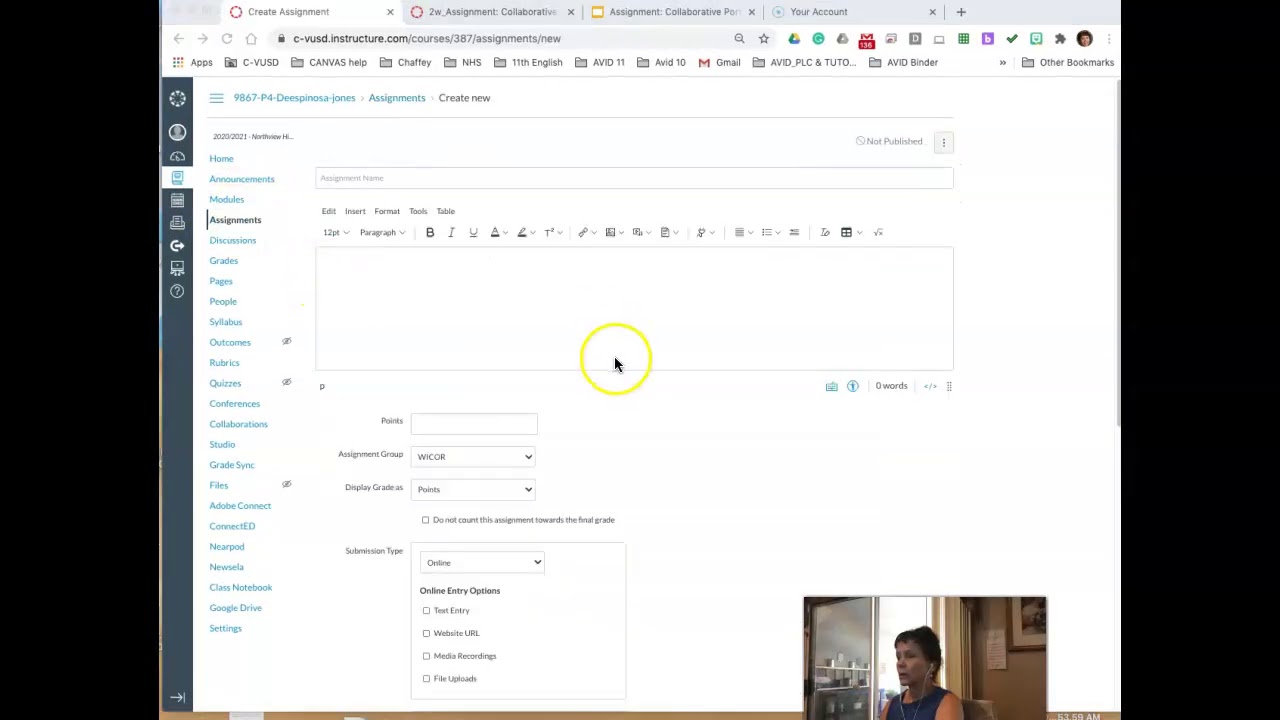The height and width of the screenshot is (720, 1280).
Task: Open the text alignment dropdown
Action: pyautogui.click(x=743, y=232)
